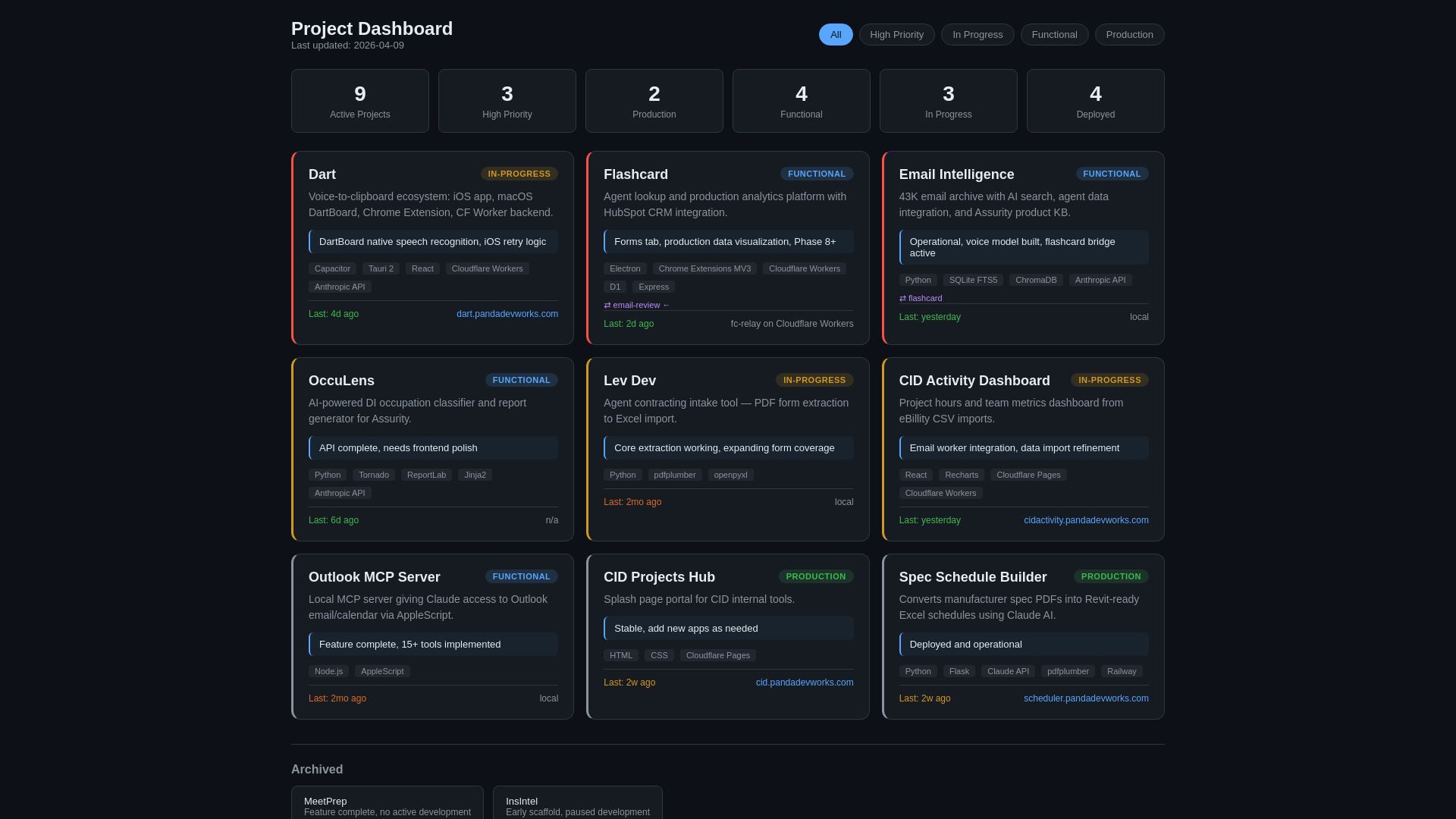
Task: Click the Capacitor tag on Dart
Action: point(332,268)
